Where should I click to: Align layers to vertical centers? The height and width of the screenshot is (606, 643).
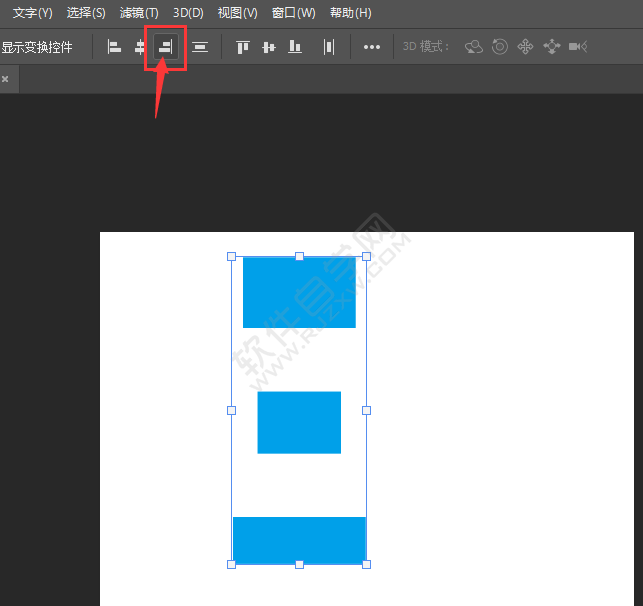(269, 47)
